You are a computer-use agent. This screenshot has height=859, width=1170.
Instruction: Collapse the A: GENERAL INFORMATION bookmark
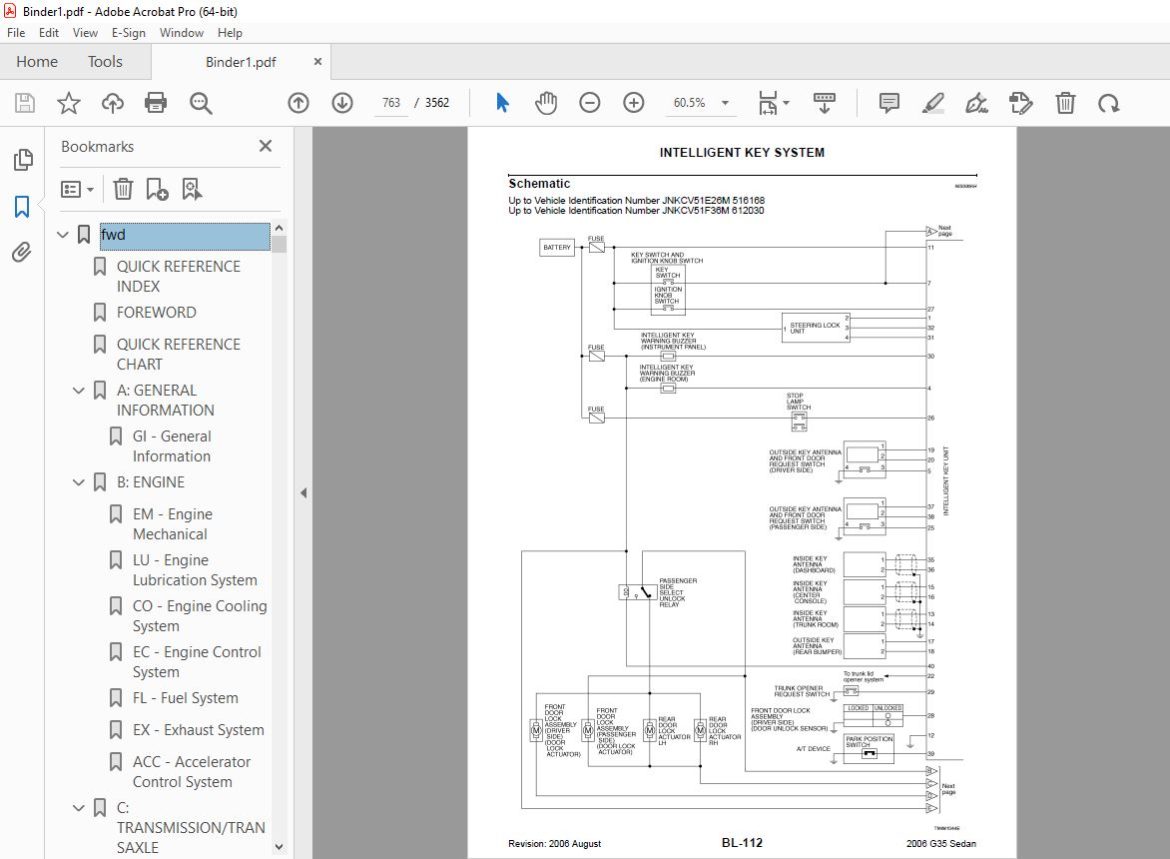coord(78,390)
